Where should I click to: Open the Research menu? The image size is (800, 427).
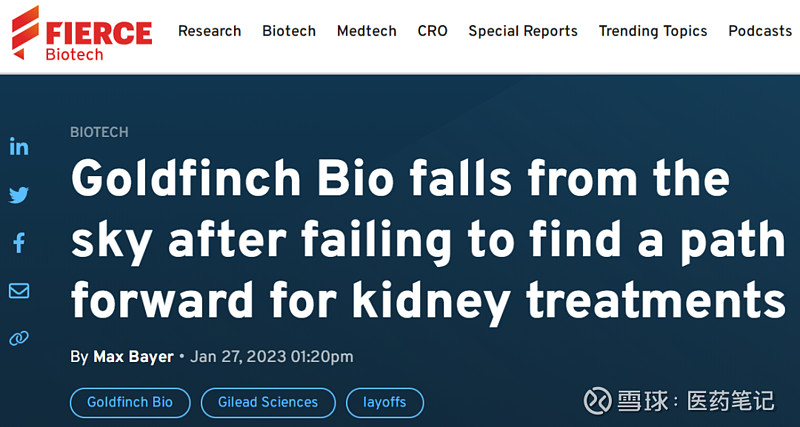tap(209, 31)
